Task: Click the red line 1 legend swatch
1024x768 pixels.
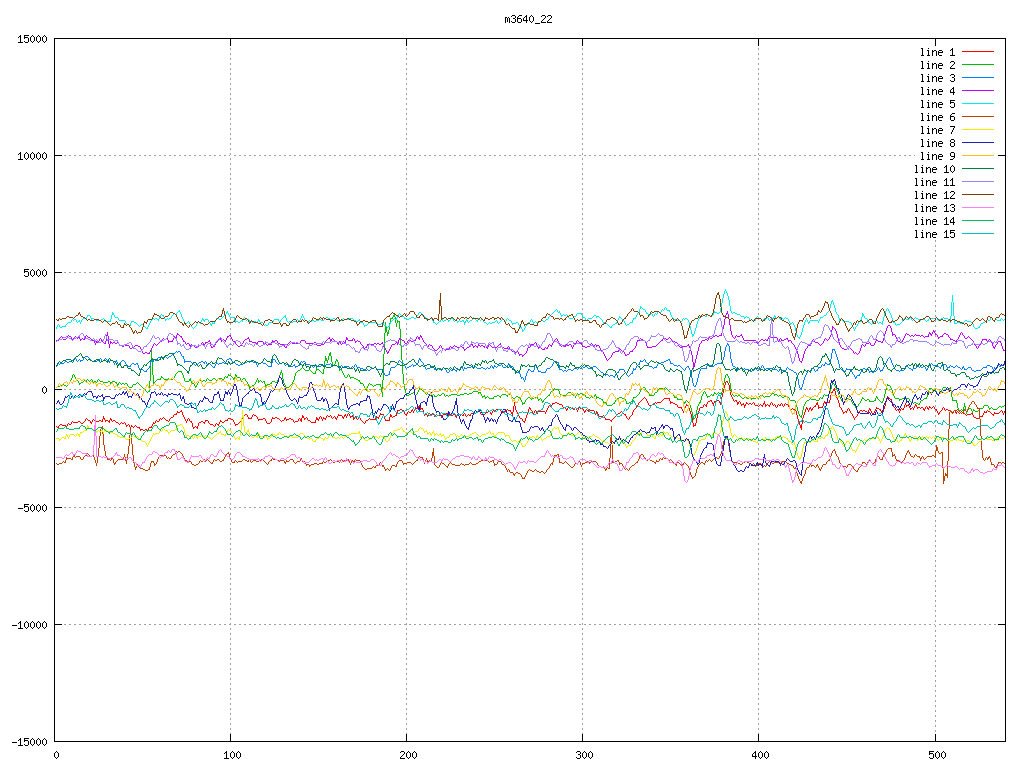Action: click(x=978, y=52)
